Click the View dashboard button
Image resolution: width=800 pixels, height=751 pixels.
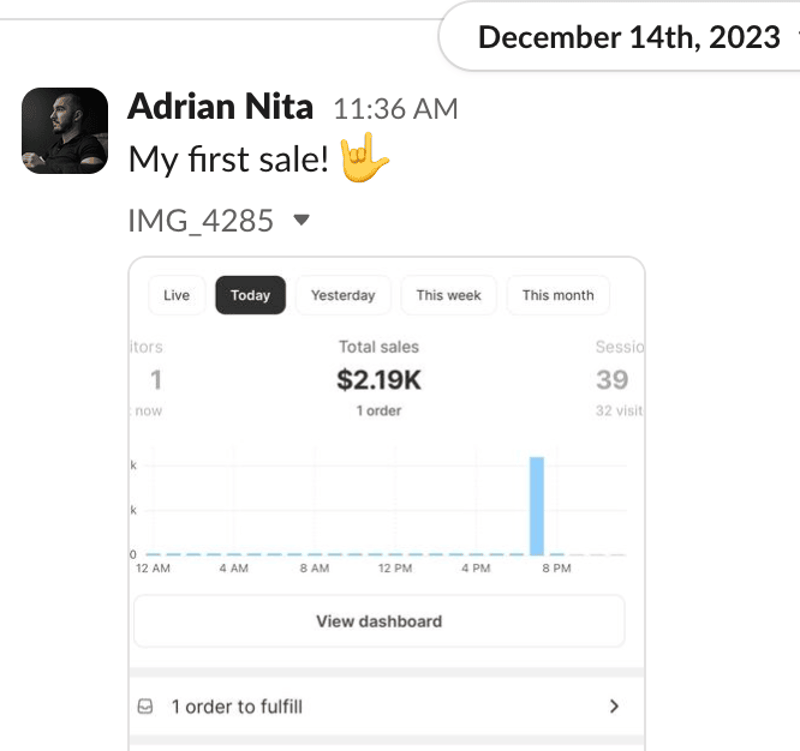379,621
